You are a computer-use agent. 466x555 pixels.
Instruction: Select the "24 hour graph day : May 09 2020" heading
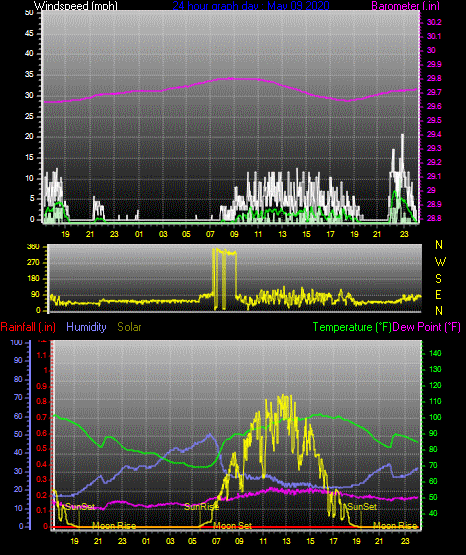(x=251, y=6)
